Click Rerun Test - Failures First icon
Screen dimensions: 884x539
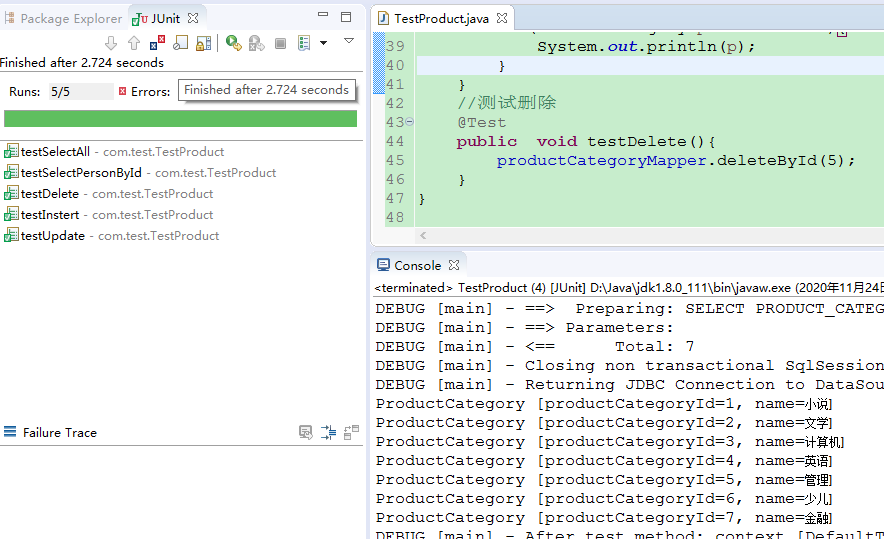(x=257, y=43)
